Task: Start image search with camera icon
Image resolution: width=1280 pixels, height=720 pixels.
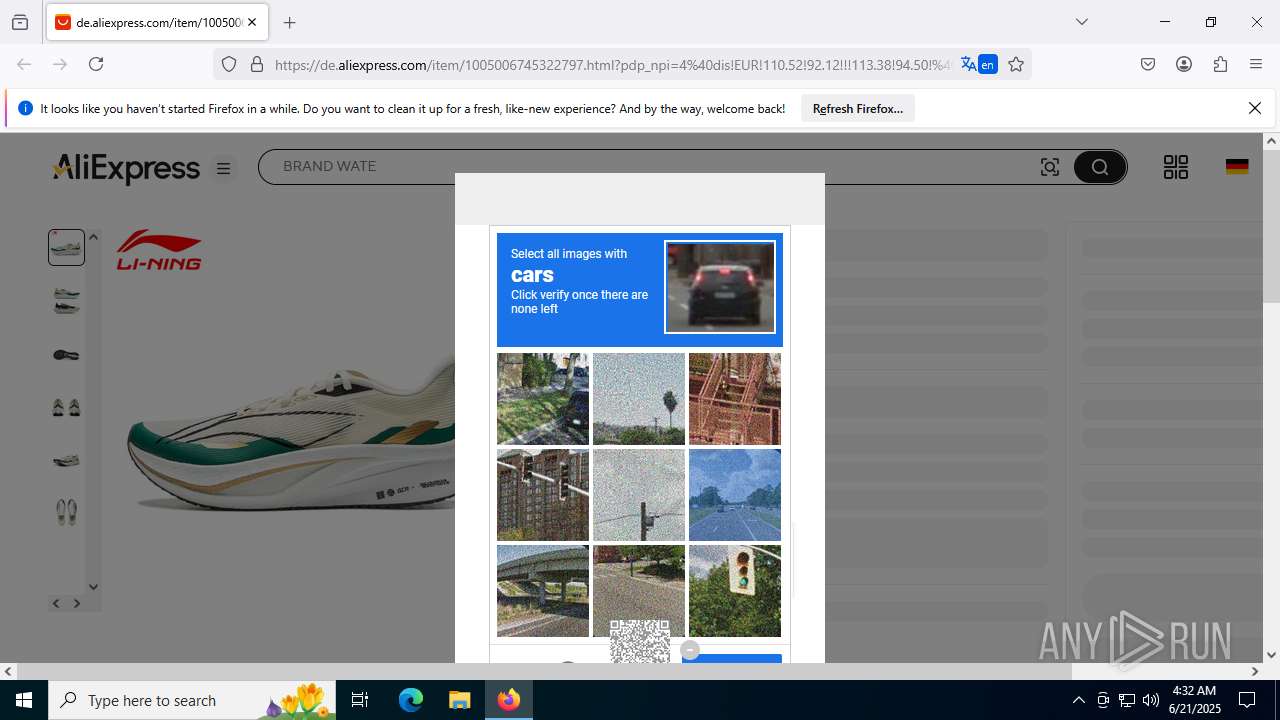Action: click(x=1050, y=167)
